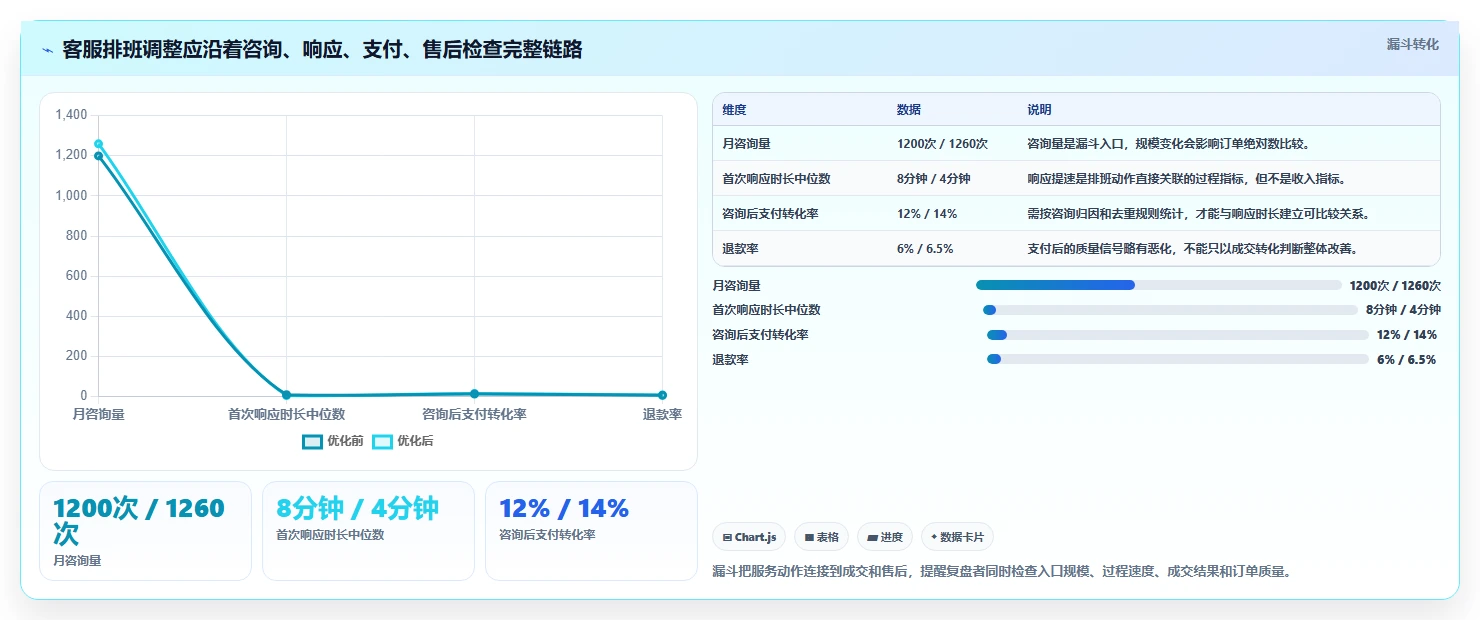The image size is (1480, 620).
Task: Toggle the 优化后 legend series
Action: point(403,441)
